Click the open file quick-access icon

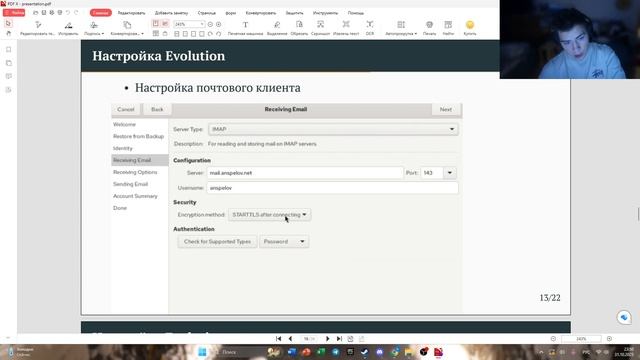(x=36, y=13)
